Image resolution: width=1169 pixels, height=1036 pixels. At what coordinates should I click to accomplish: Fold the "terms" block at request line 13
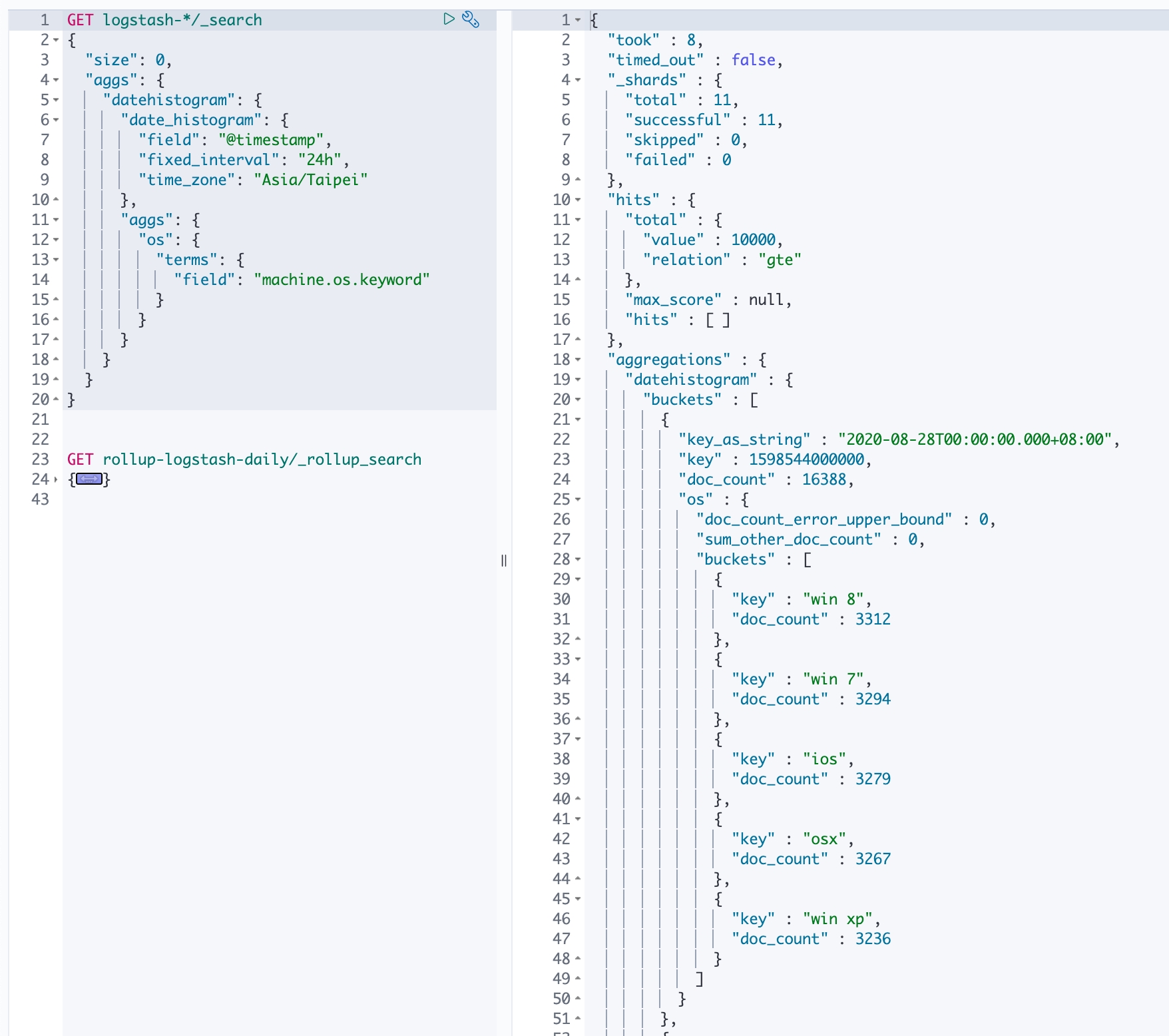pyautogui.click(x=56, y=260)
